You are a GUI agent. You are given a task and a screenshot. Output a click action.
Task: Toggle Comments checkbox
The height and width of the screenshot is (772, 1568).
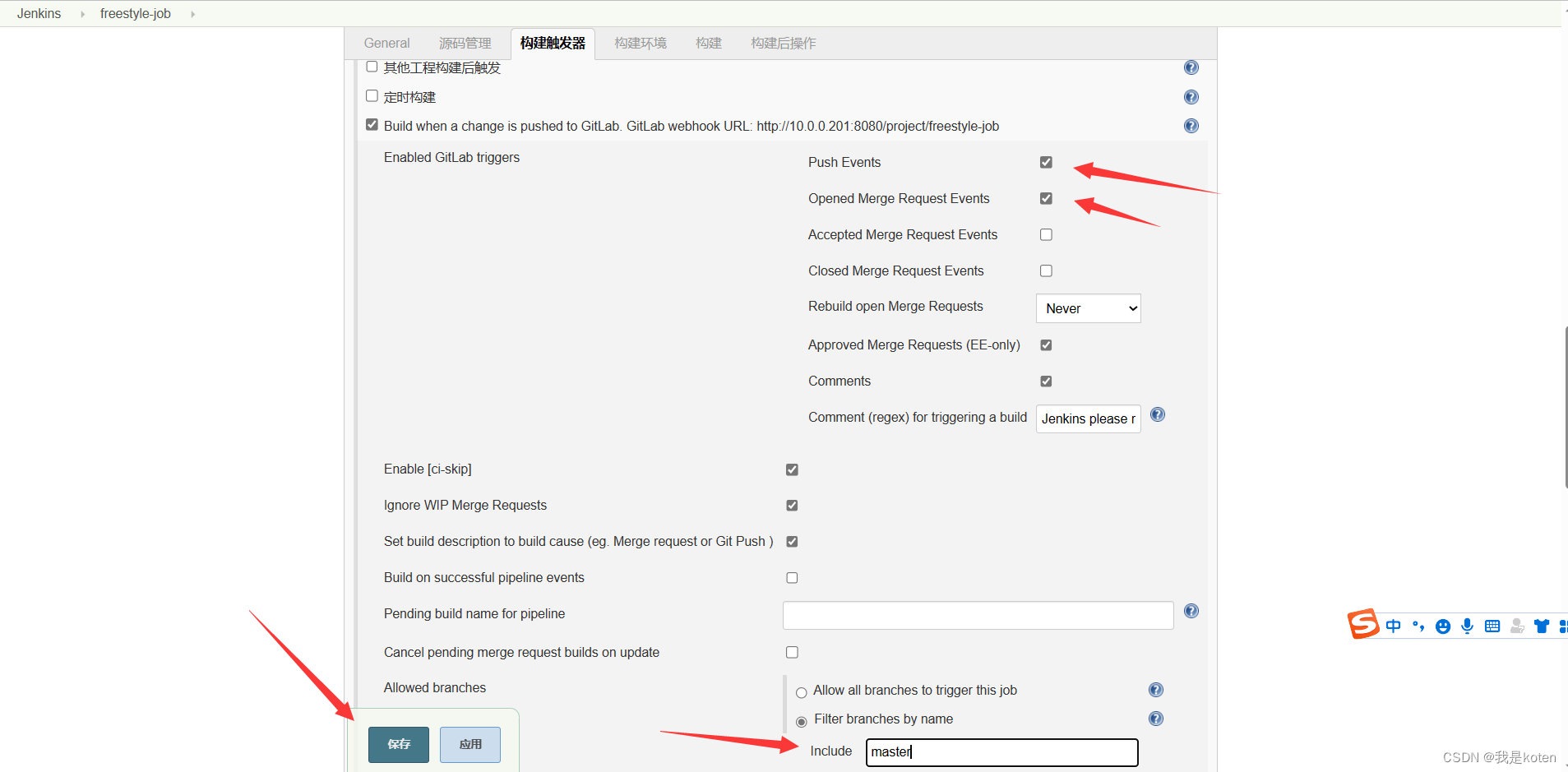1046,381
